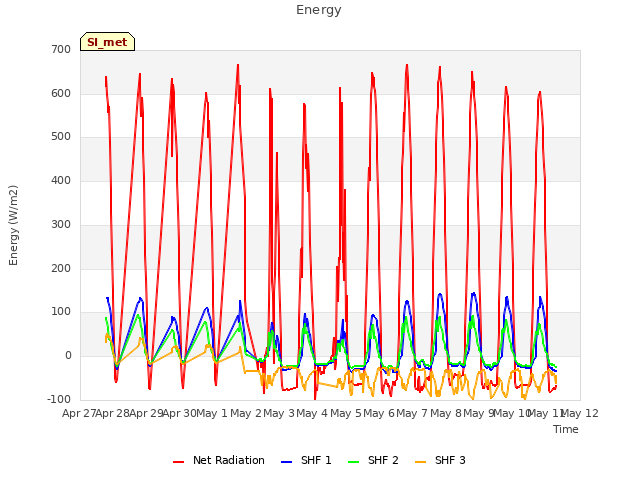Click the 700 y-axis tick label
This screenshot has width=640, height=480.
[61, 50]
